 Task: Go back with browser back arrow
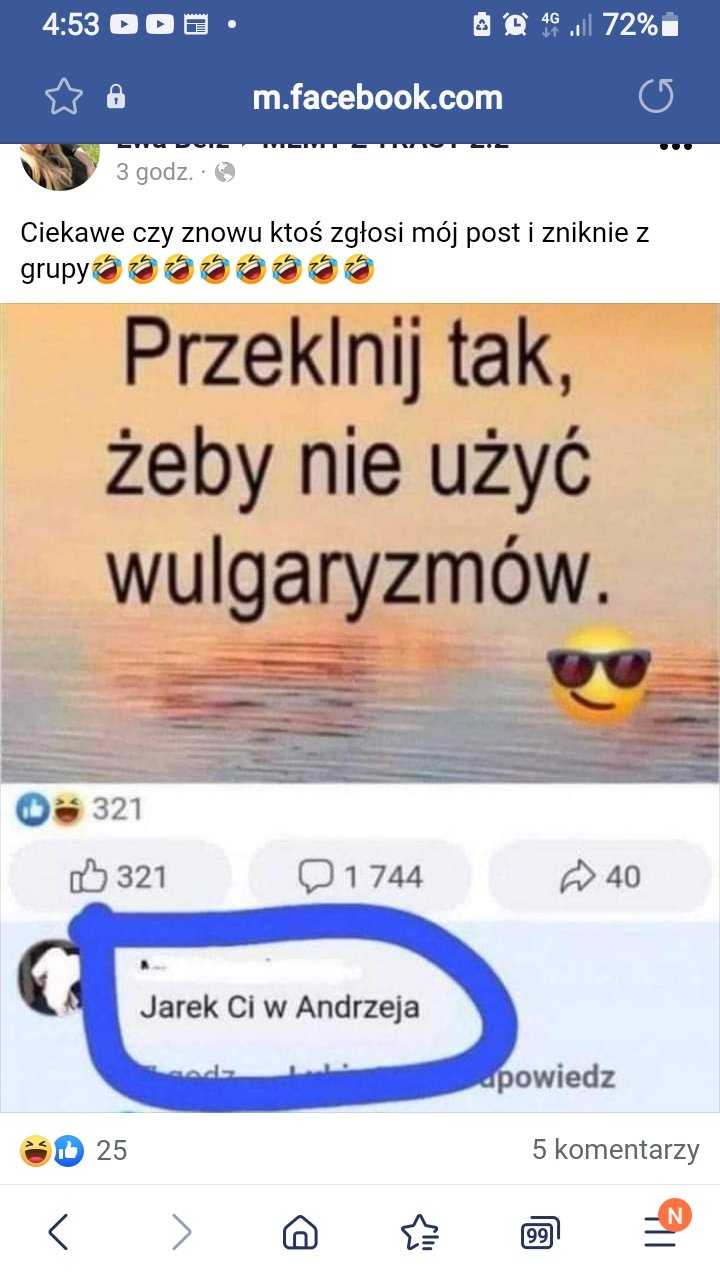point(59,1232)
